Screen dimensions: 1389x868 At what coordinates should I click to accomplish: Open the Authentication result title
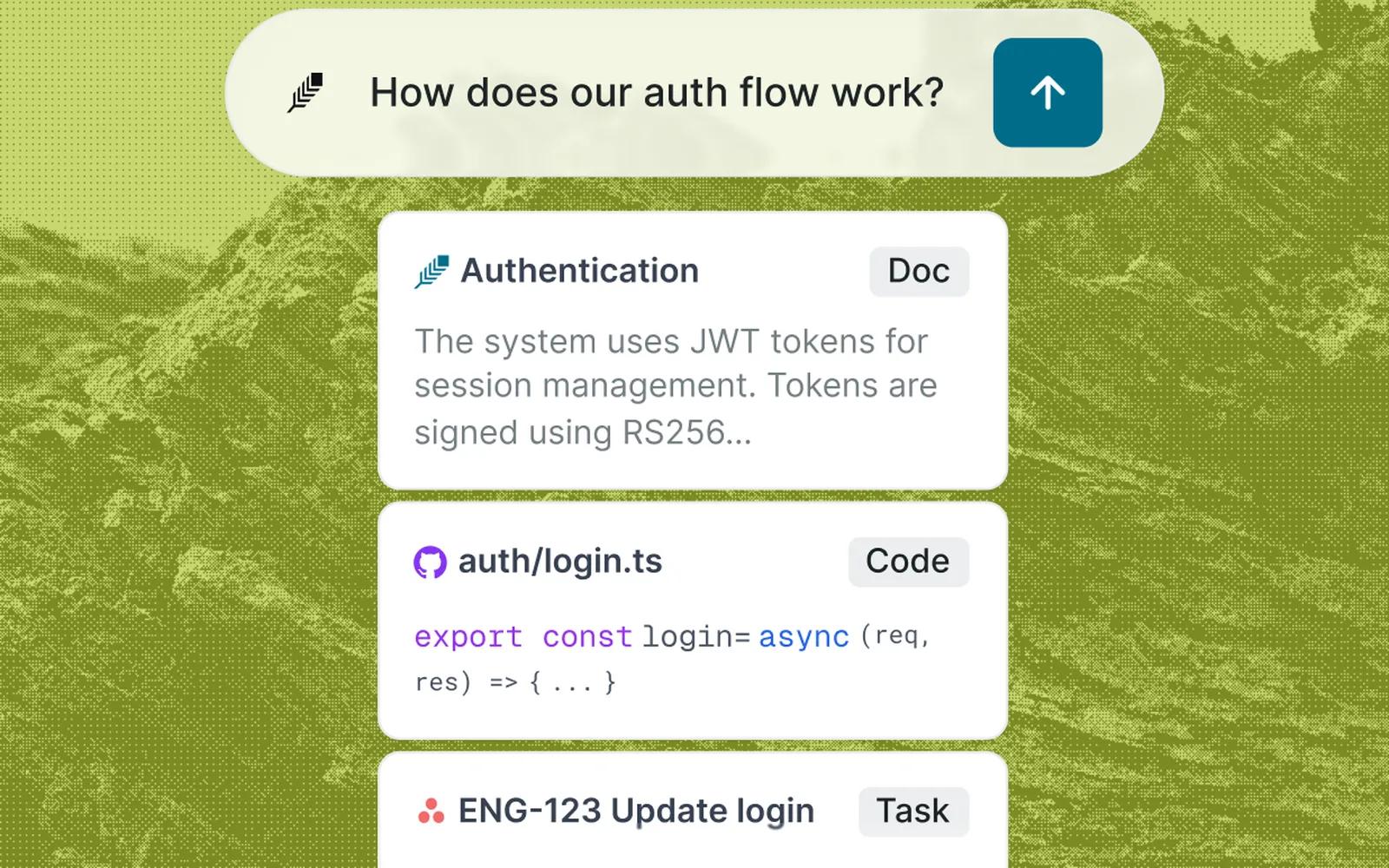(579, 271)
